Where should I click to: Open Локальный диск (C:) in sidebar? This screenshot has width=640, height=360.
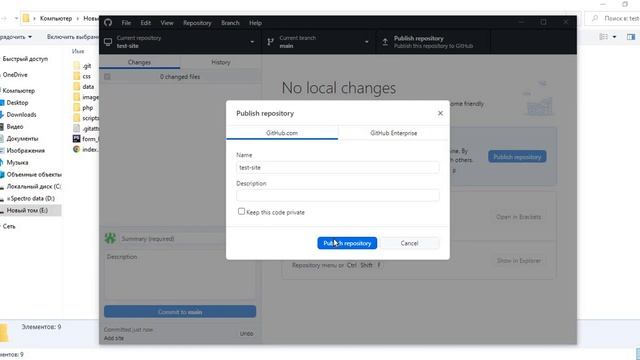33,187
